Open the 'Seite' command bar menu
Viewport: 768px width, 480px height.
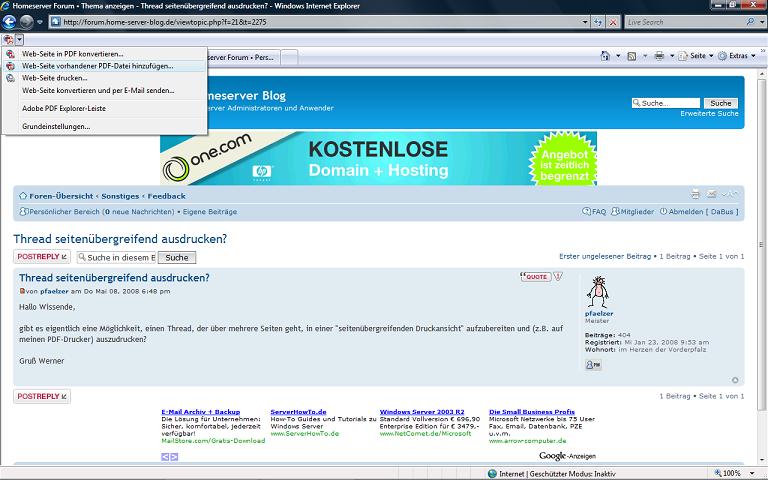(x=696, y=56)
